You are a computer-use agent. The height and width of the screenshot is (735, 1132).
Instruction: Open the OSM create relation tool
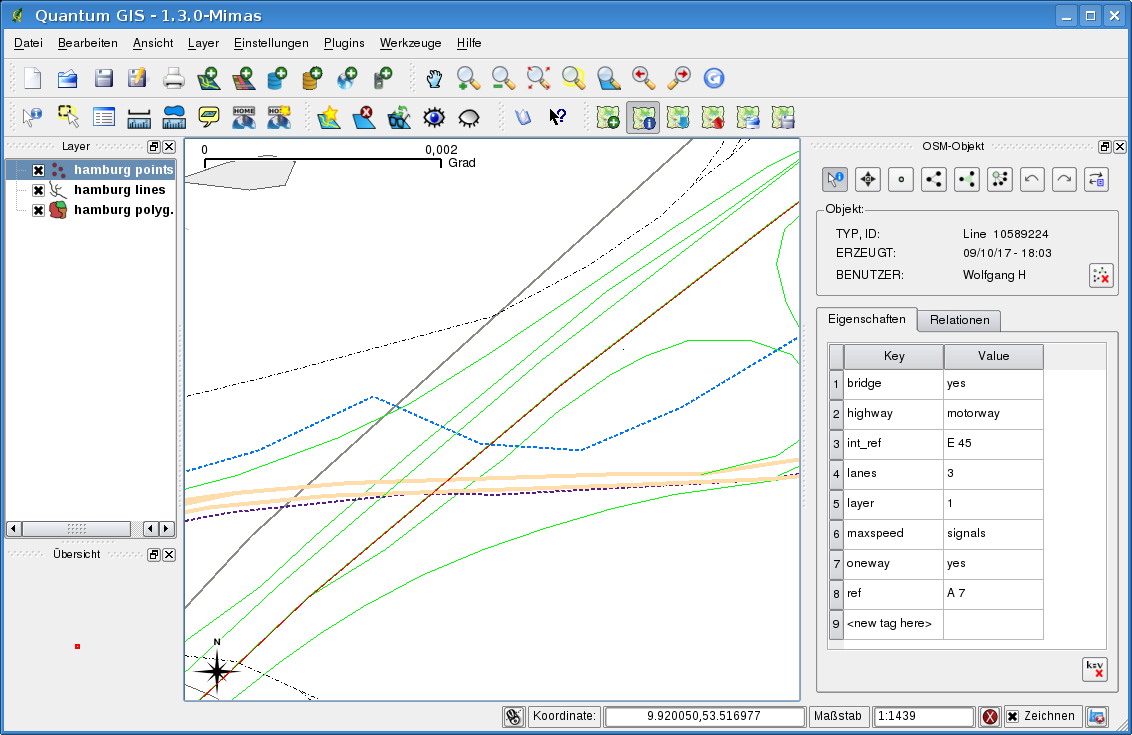point(1000,179)
